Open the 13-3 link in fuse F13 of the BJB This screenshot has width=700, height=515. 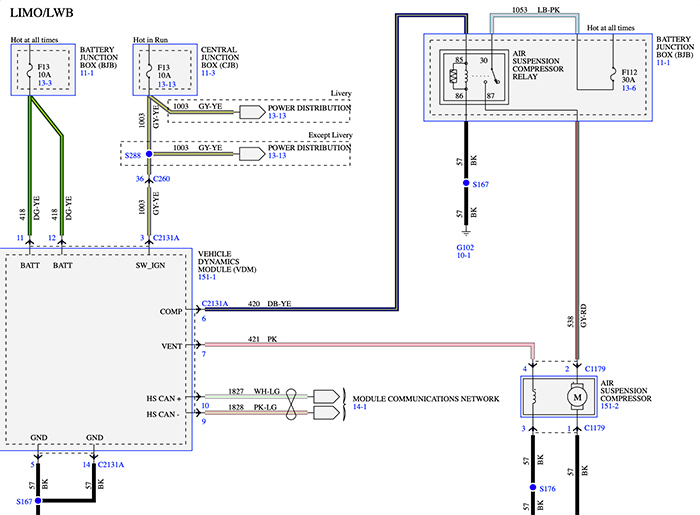tap(45, 83)
